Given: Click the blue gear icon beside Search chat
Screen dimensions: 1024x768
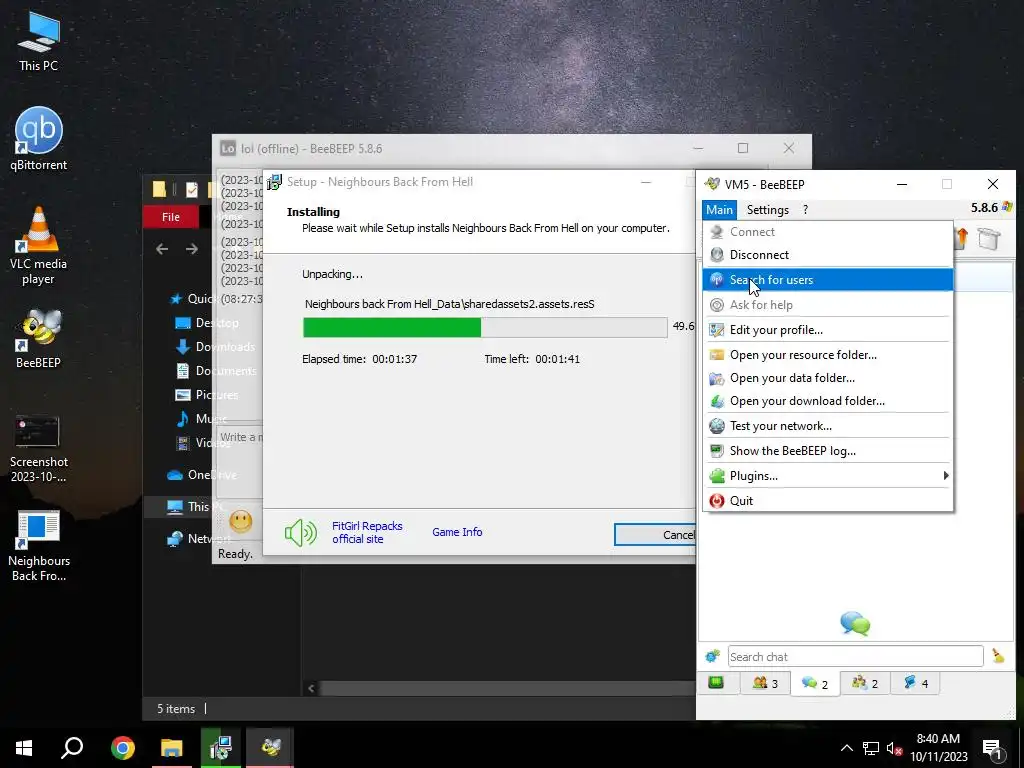Looking at the screenshot, I should coord(712,655).
